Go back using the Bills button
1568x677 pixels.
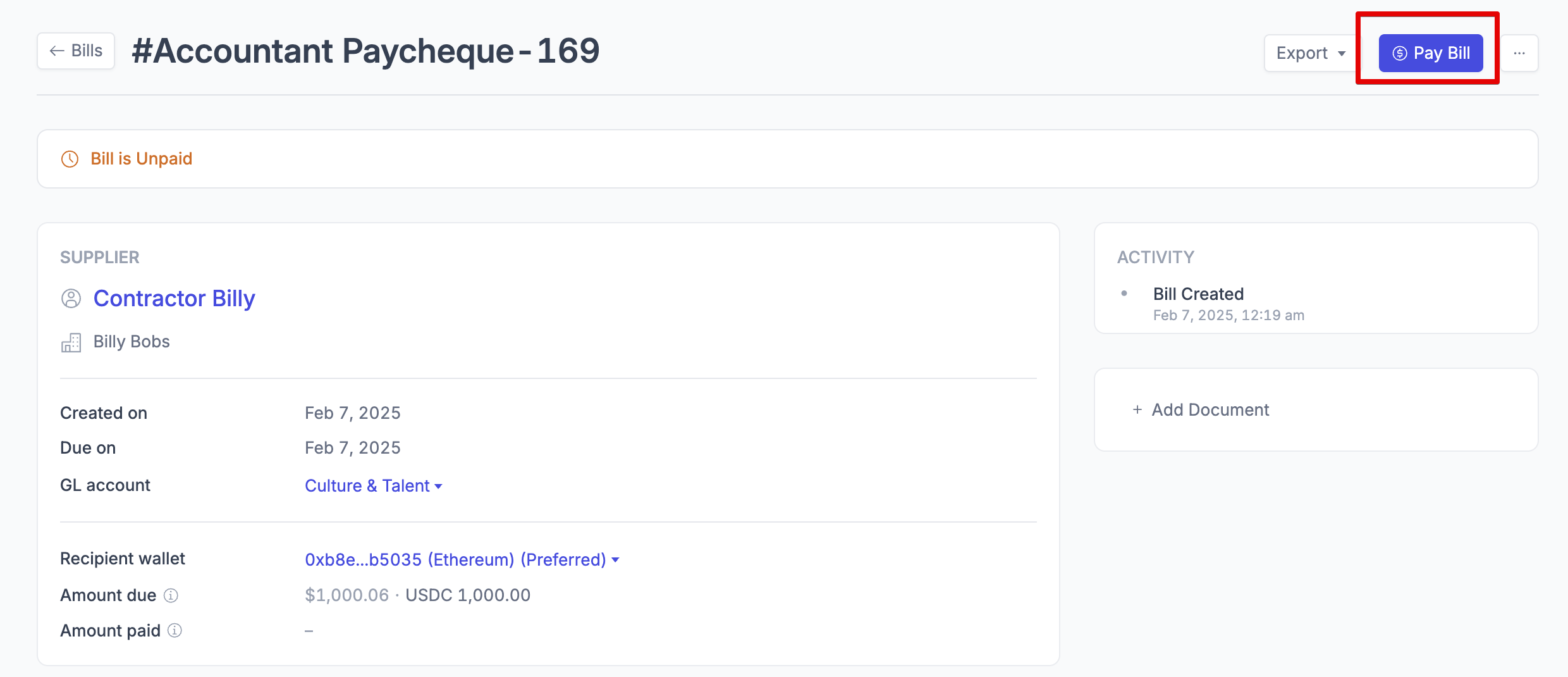(76, 51)
